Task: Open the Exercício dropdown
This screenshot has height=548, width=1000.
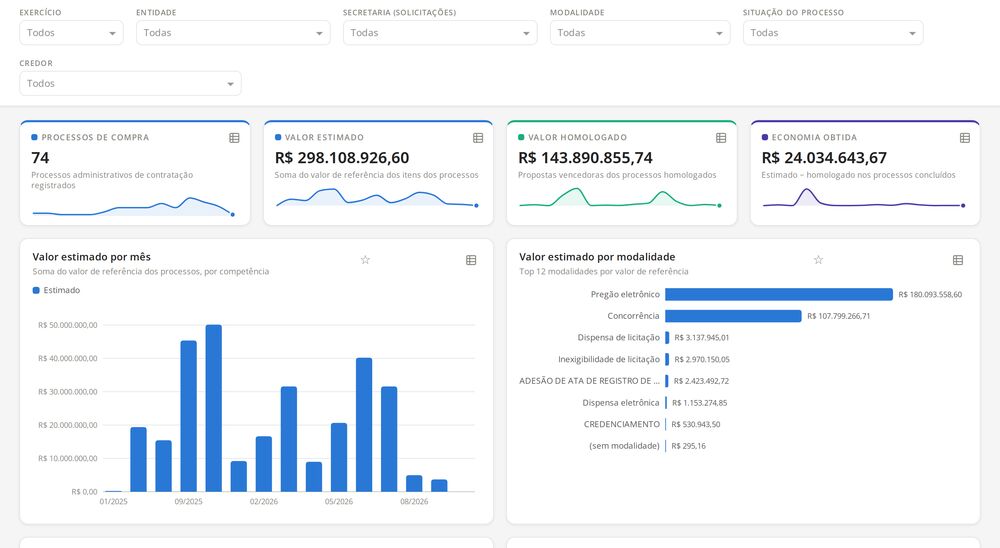Action: [71, 33]
